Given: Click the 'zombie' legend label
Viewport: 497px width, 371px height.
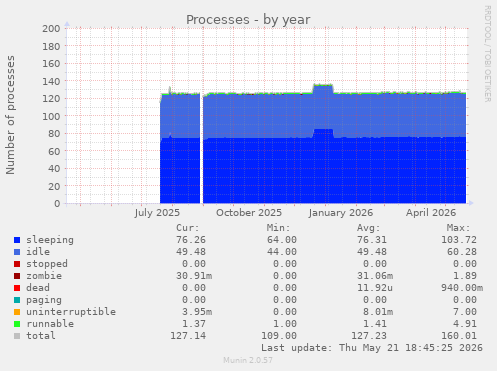Looking at the screenshot, I should click(x=44, y=276).
